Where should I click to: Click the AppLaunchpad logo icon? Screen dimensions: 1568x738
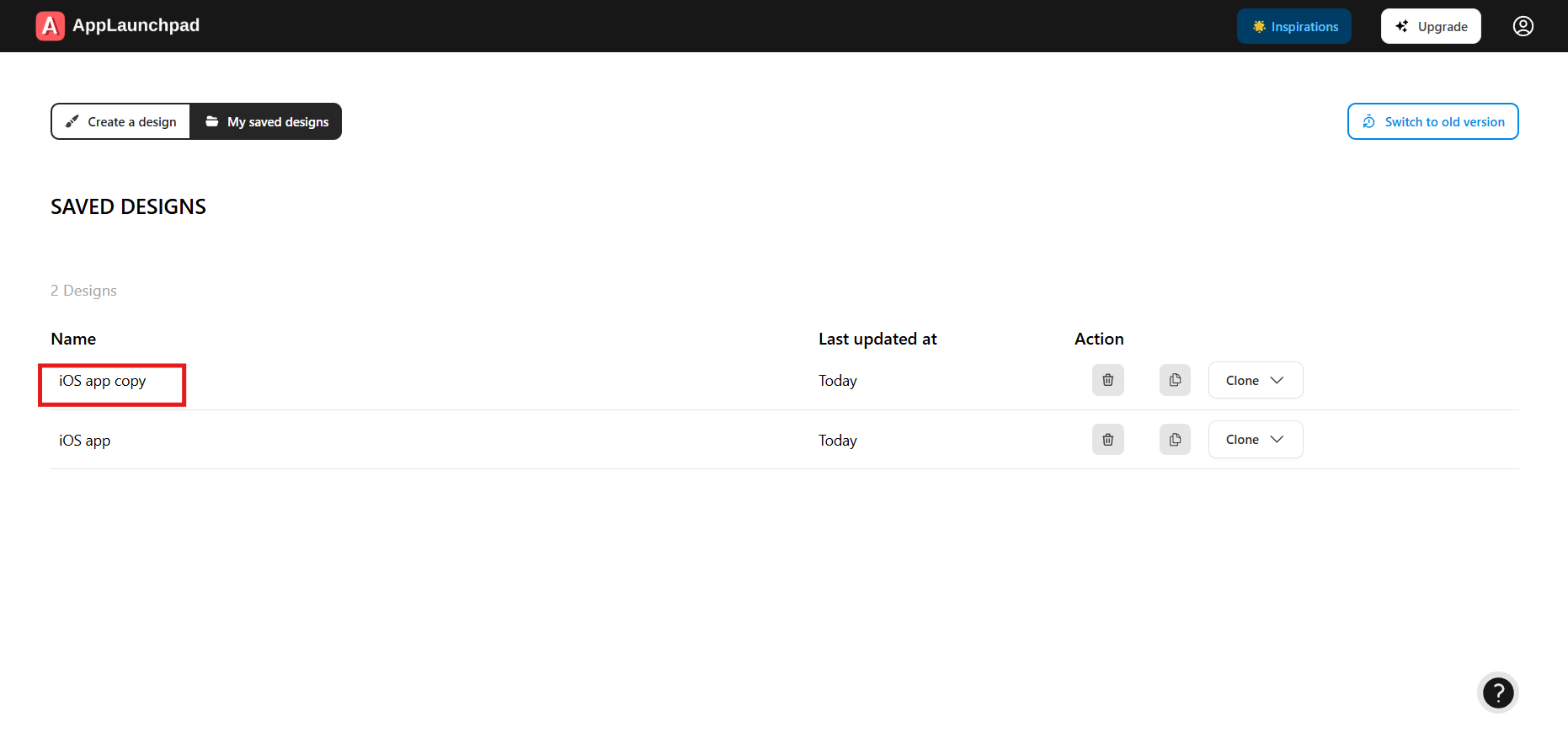pyautogui.click(x=50, y=26)
